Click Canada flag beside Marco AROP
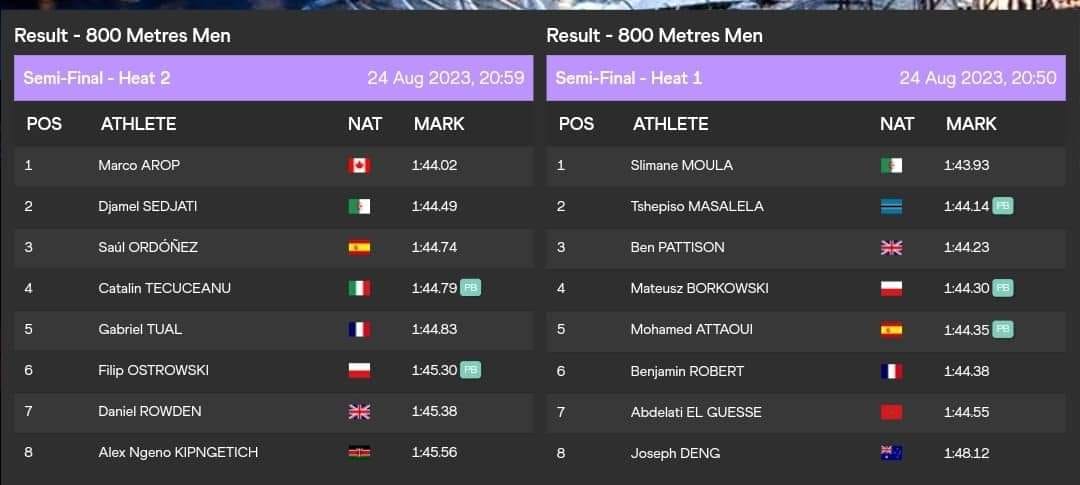The height and width of the screenshot is (485, 1080). pos(359,165)
